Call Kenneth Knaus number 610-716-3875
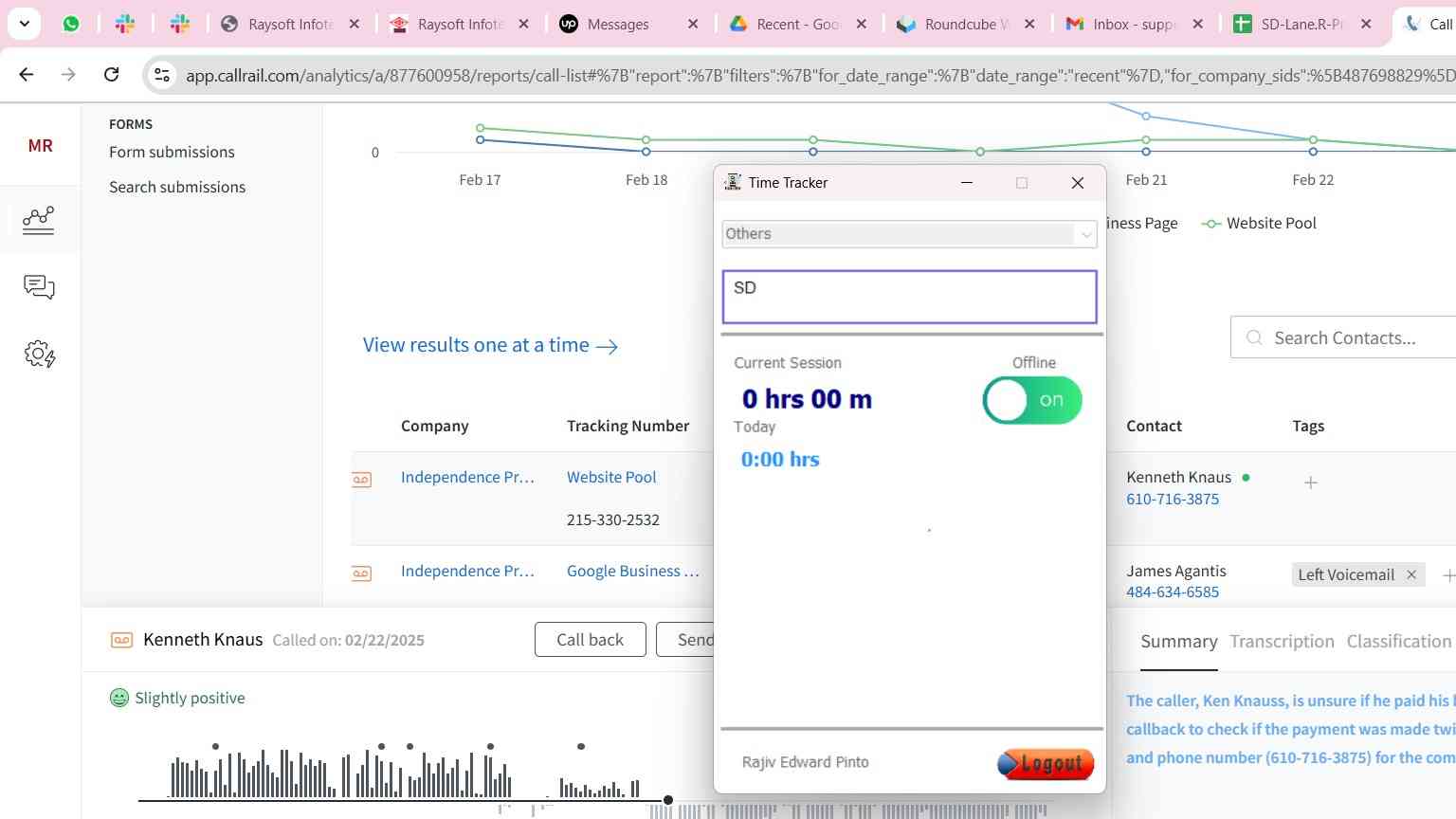1456x819 pixels. 1173,499
